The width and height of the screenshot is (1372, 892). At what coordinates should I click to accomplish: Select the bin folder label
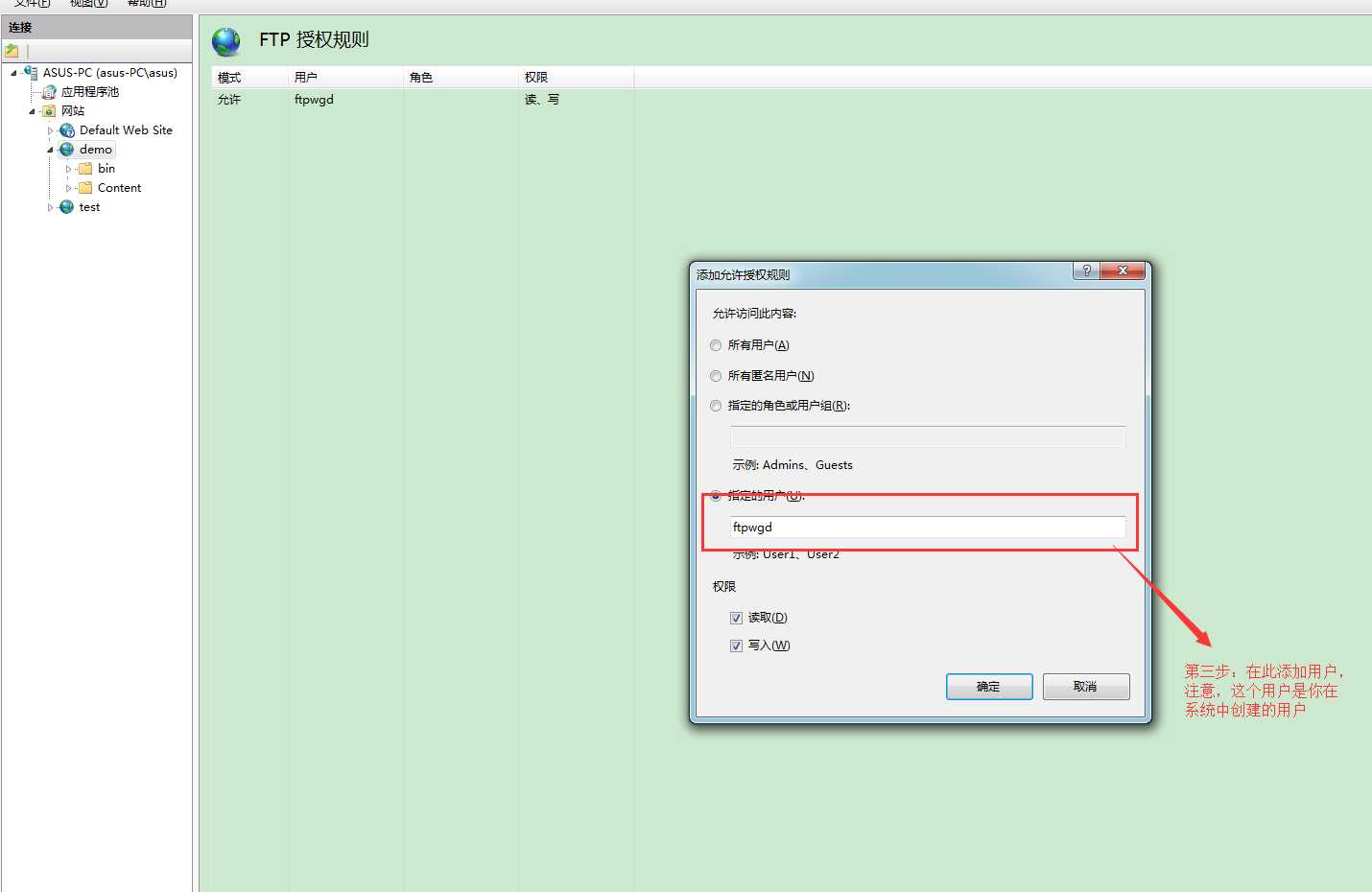point(106,169)
